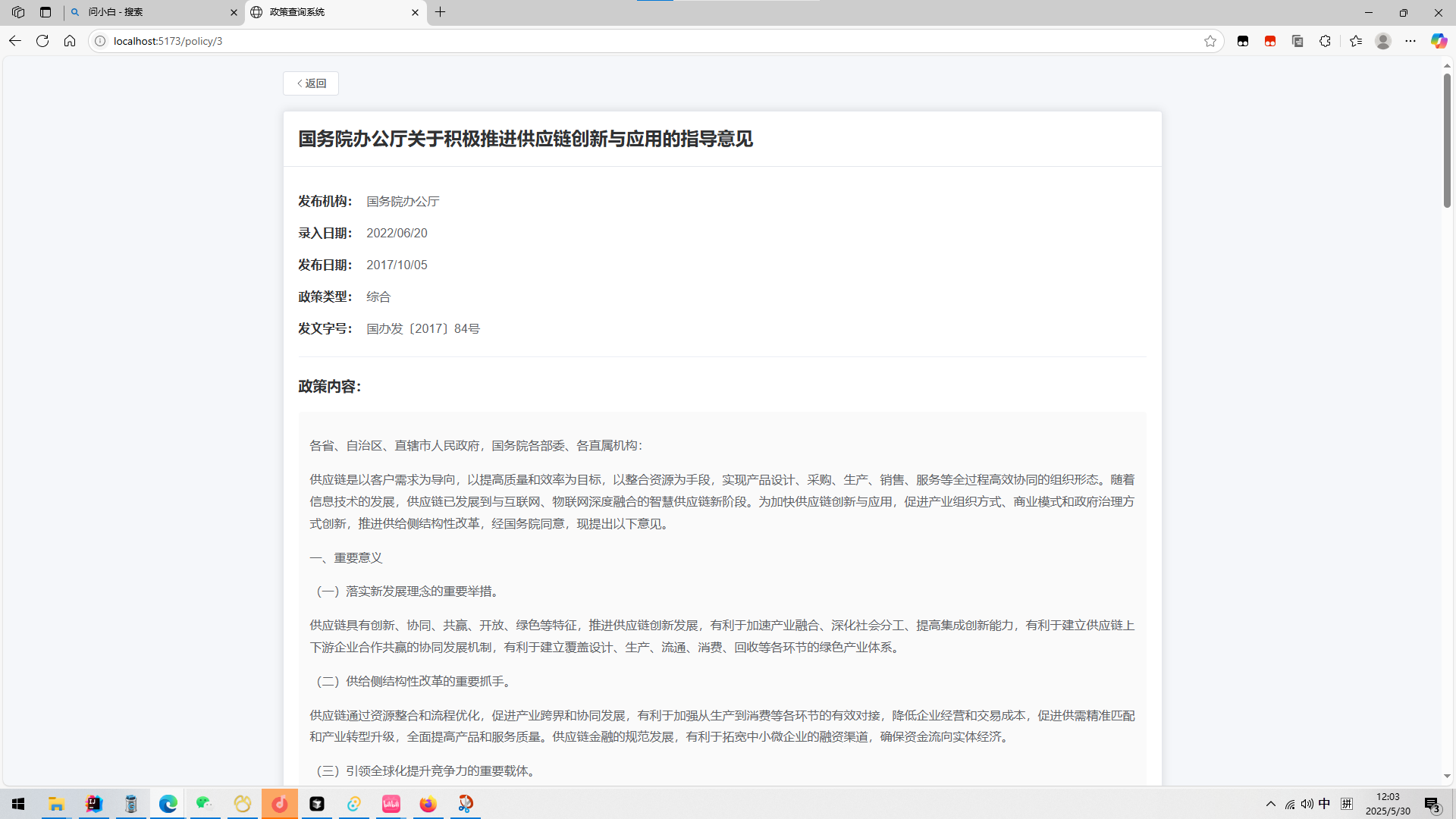Open tab actions menu button

pyautogui.click(x=45, y=12)
